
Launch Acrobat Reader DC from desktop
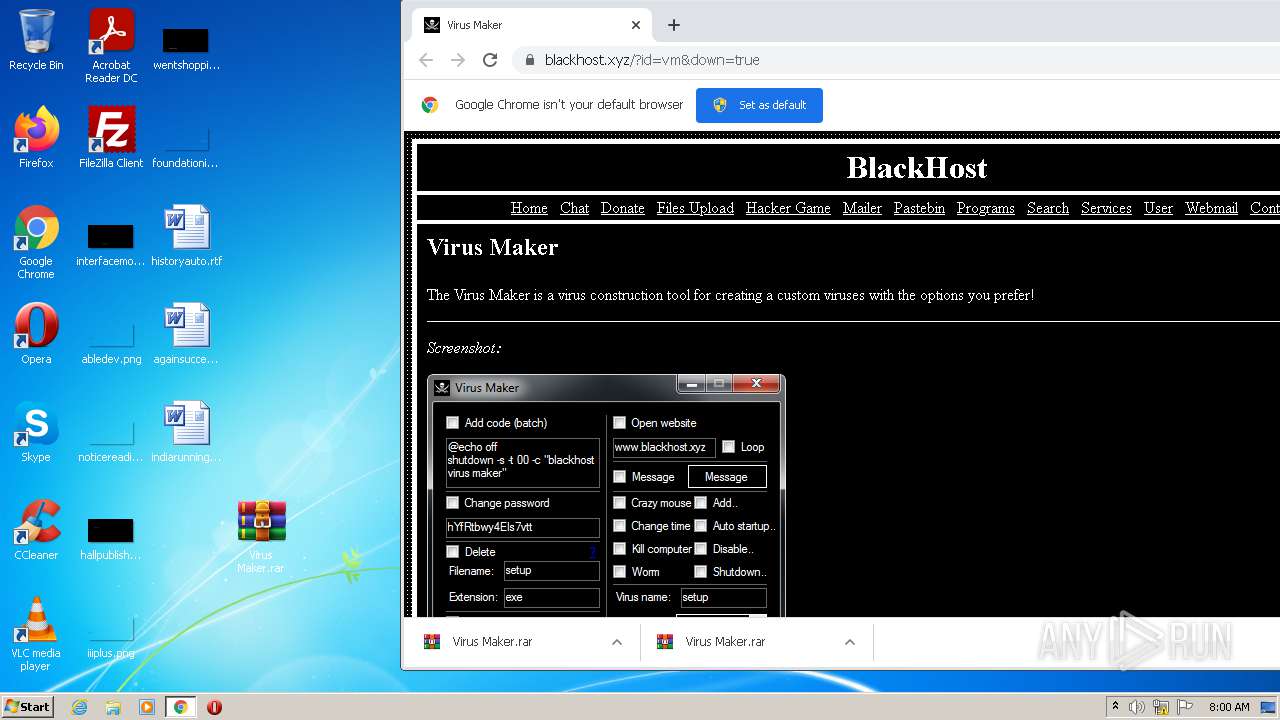click(x=111, y=45)
